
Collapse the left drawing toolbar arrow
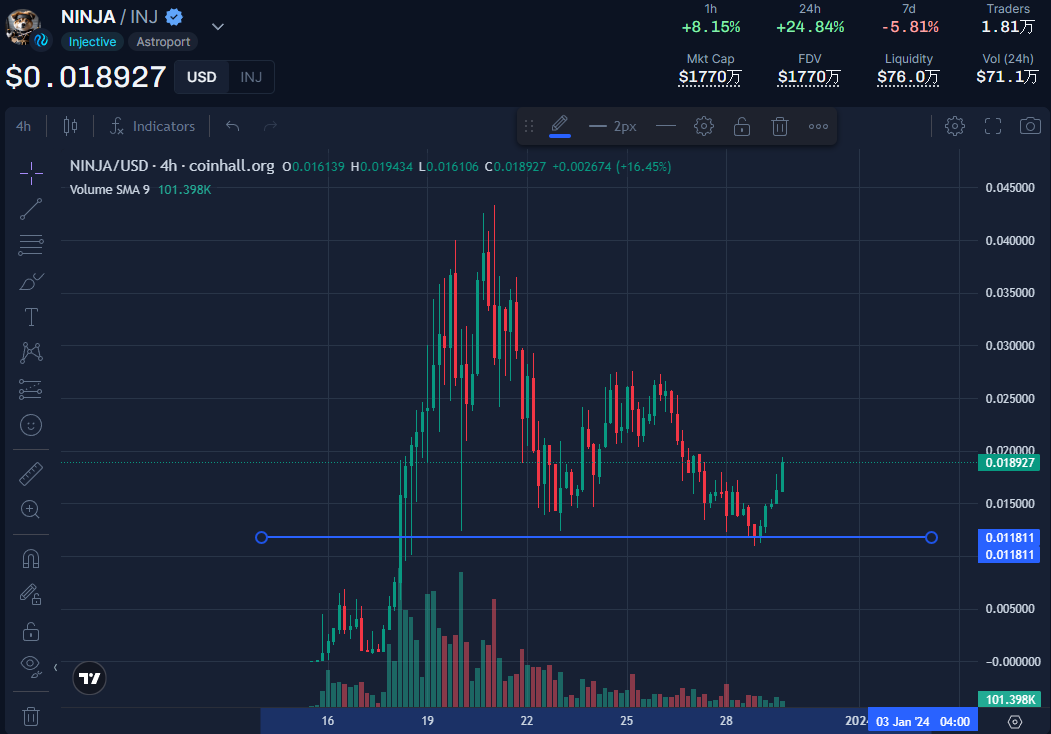click(x=55, y=668)
